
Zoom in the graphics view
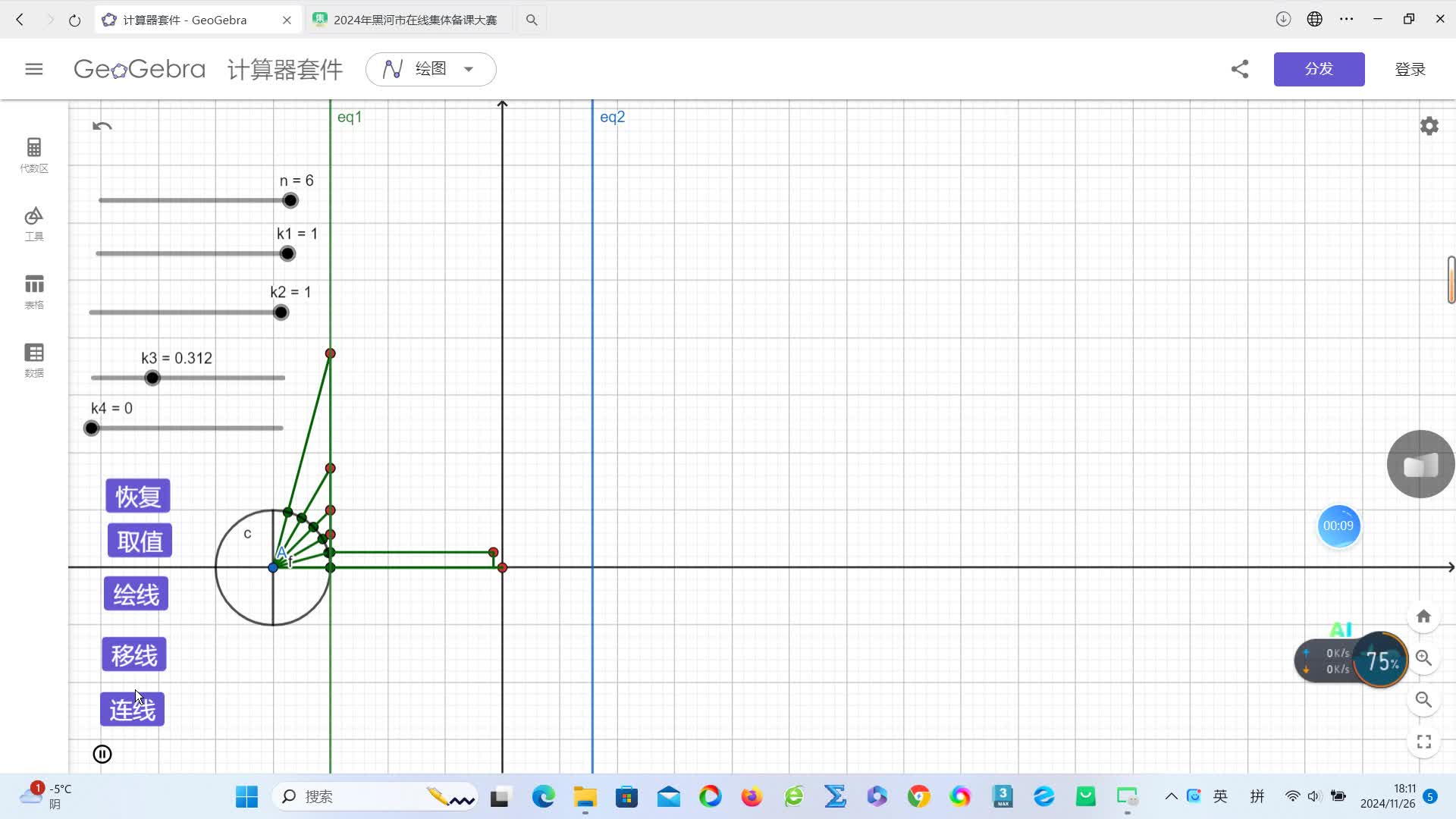coord(1423,658)
